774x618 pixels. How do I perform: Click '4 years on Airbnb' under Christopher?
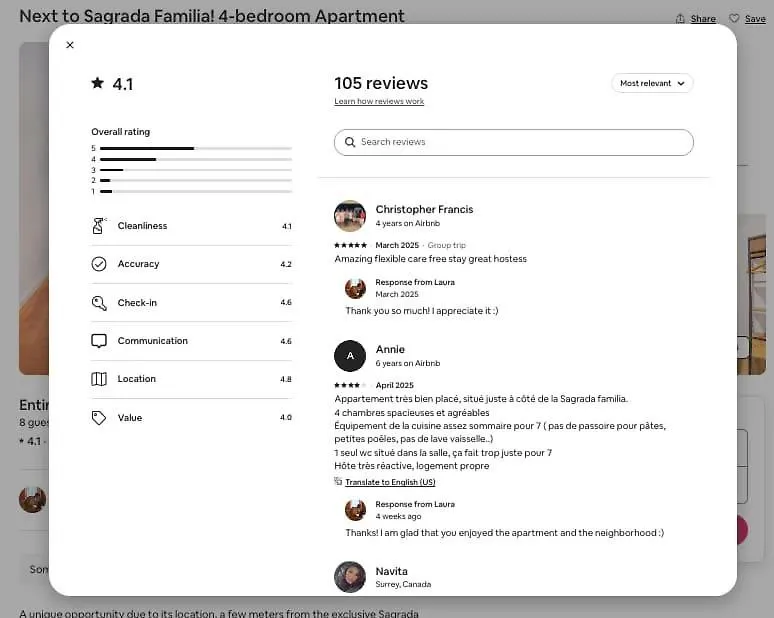click(x=408, y=224)
